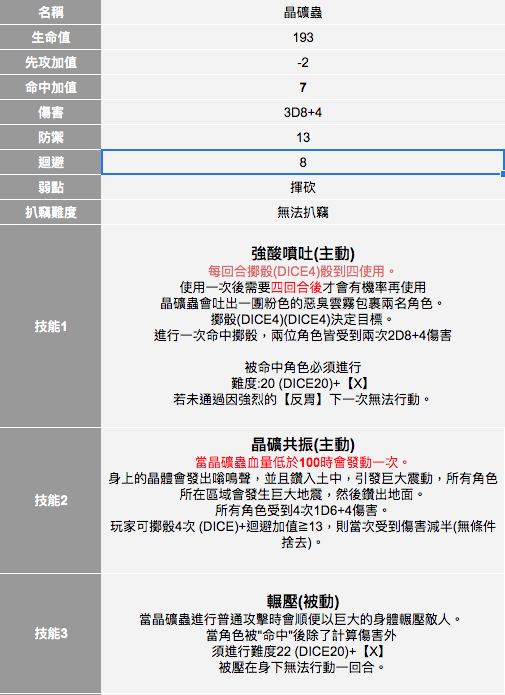Click the highlighted cell containing 8

pyautogui.click(x=303, y=162)
